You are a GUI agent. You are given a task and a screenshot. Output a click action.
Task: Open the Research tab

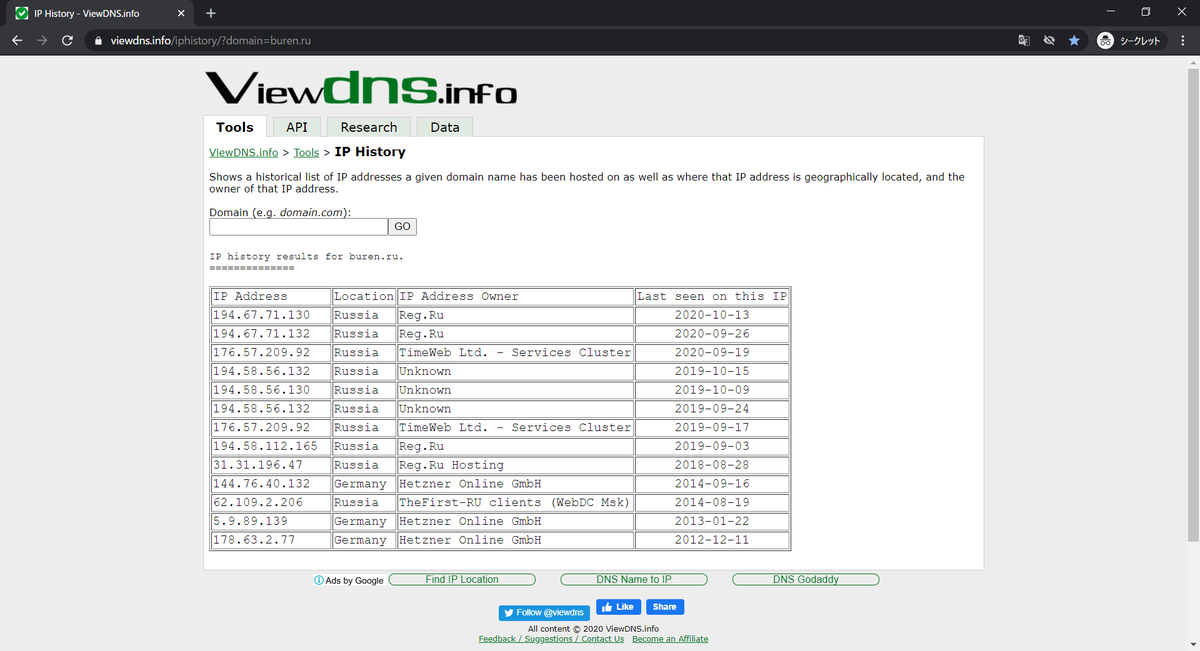[369, 127]
